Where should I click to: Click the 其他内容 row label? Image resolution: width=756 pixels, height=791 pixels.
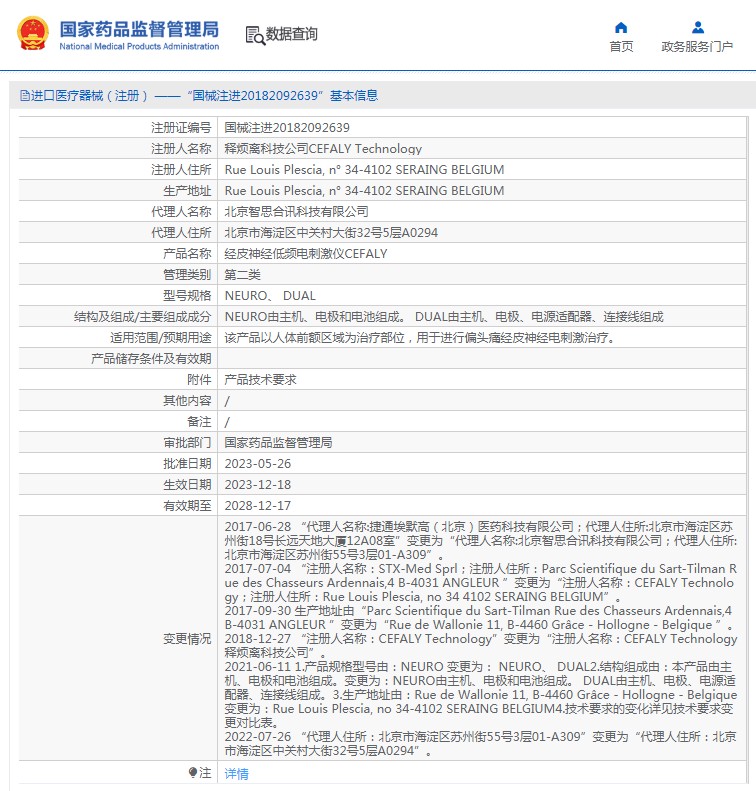click(x=187, y=401)
